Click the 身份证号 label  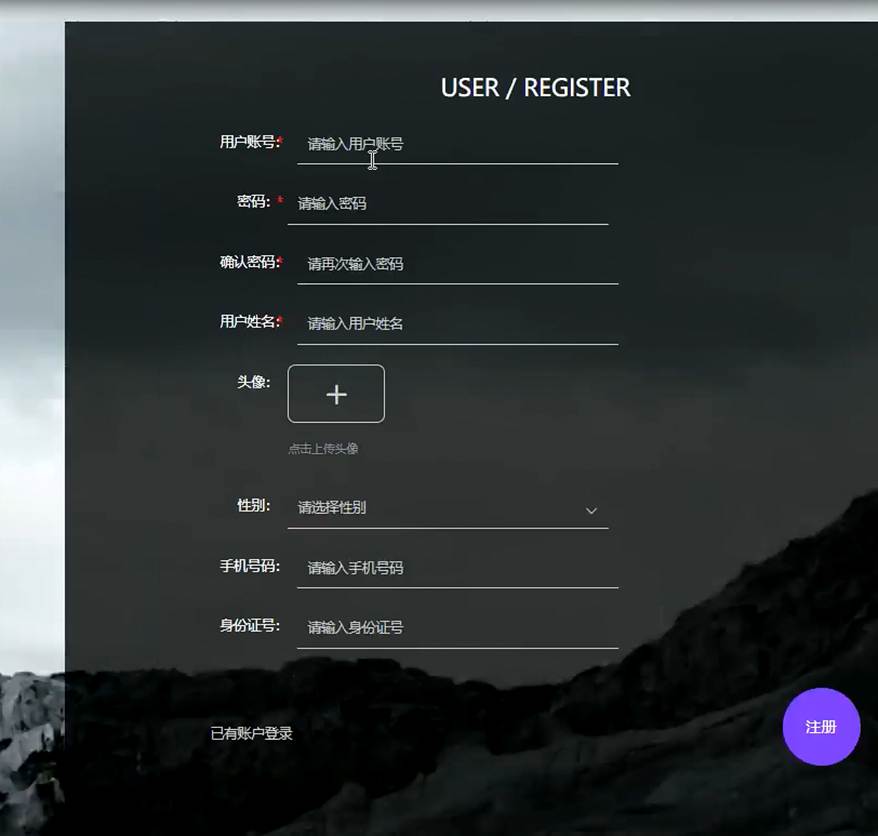click(249, 625)
